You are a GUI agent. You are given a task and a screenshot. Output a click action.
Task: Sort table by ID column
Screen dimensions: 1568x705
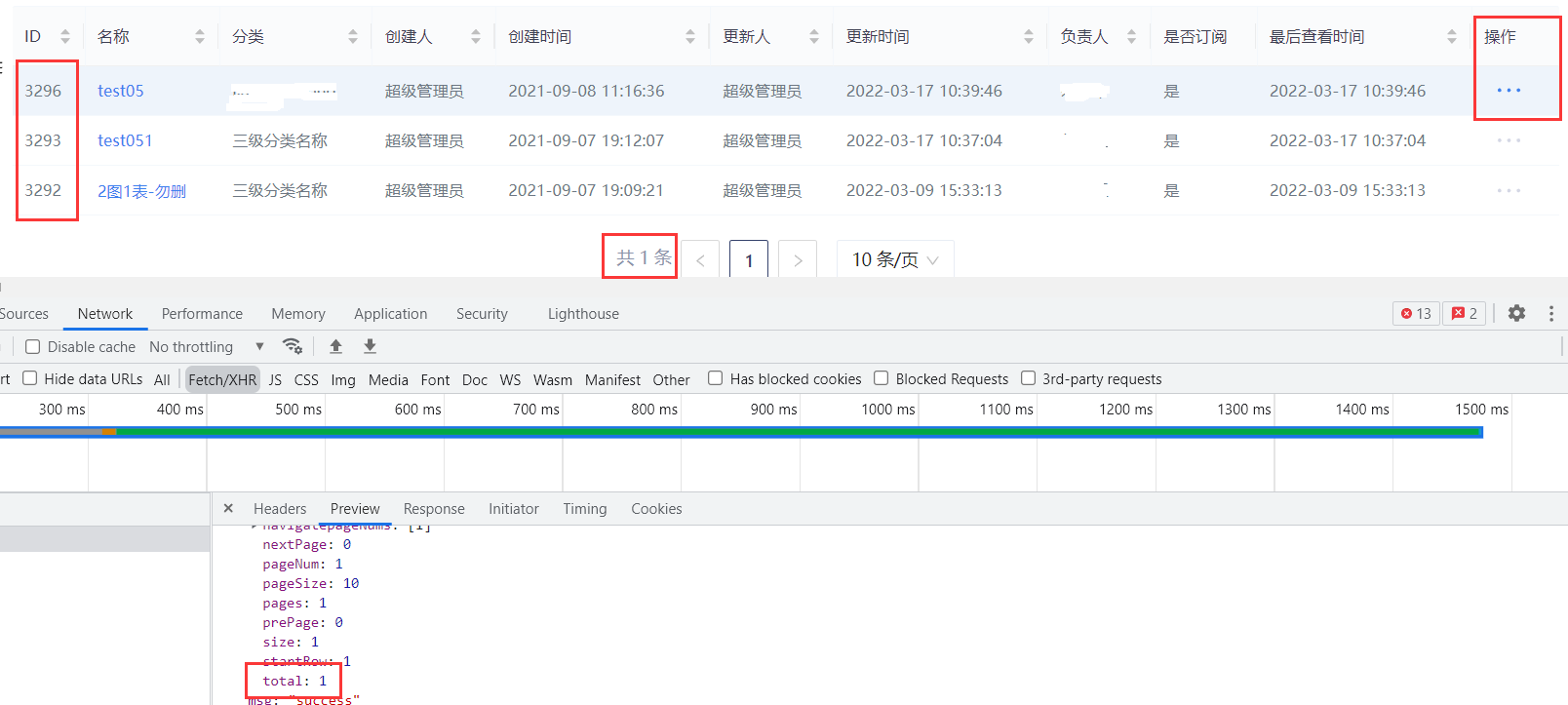(65, 37)
